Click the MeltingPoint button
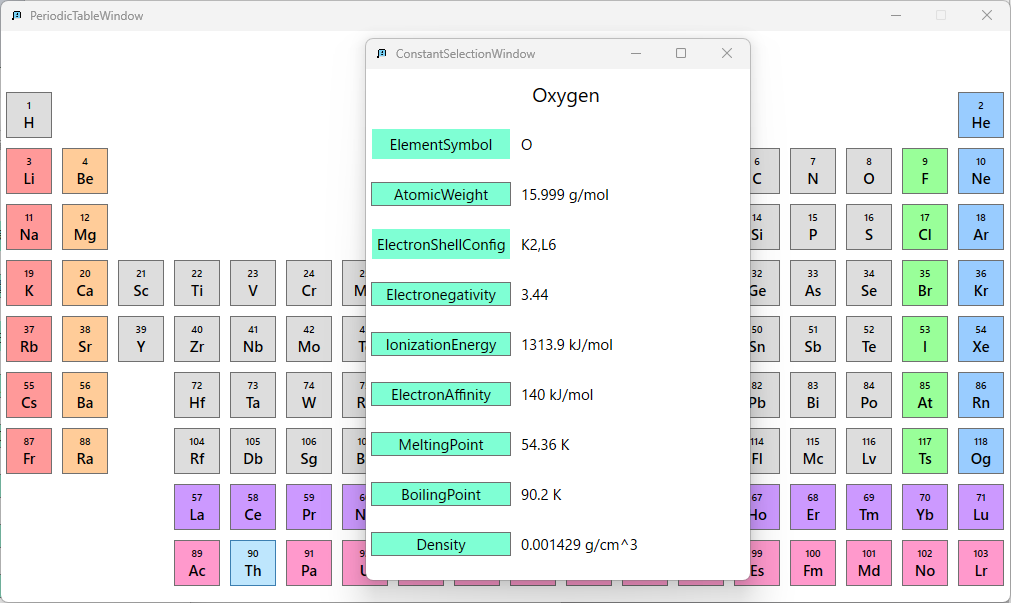This screenshot has width=1011, height=603. (441, 444)
